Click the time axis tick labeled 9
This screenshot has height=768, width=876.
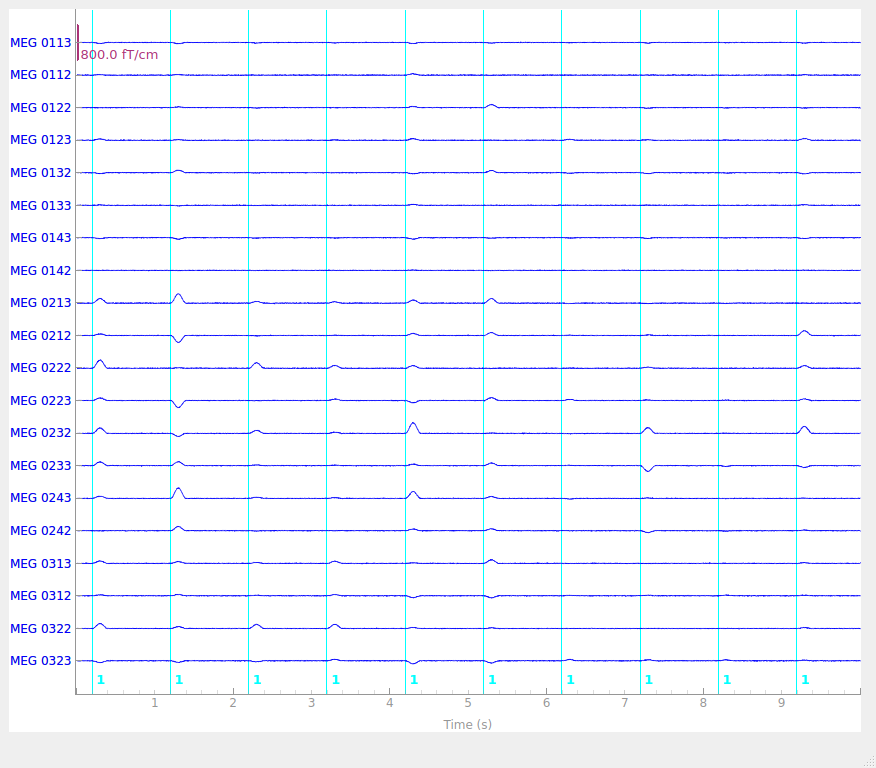(782, 703)
